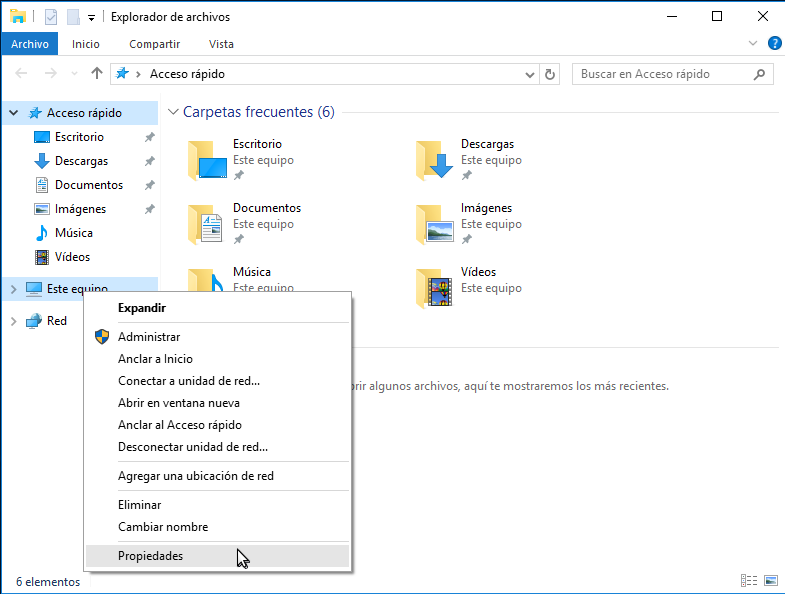
Task: Switch to details view in status bar
Action: pos(749,580)
